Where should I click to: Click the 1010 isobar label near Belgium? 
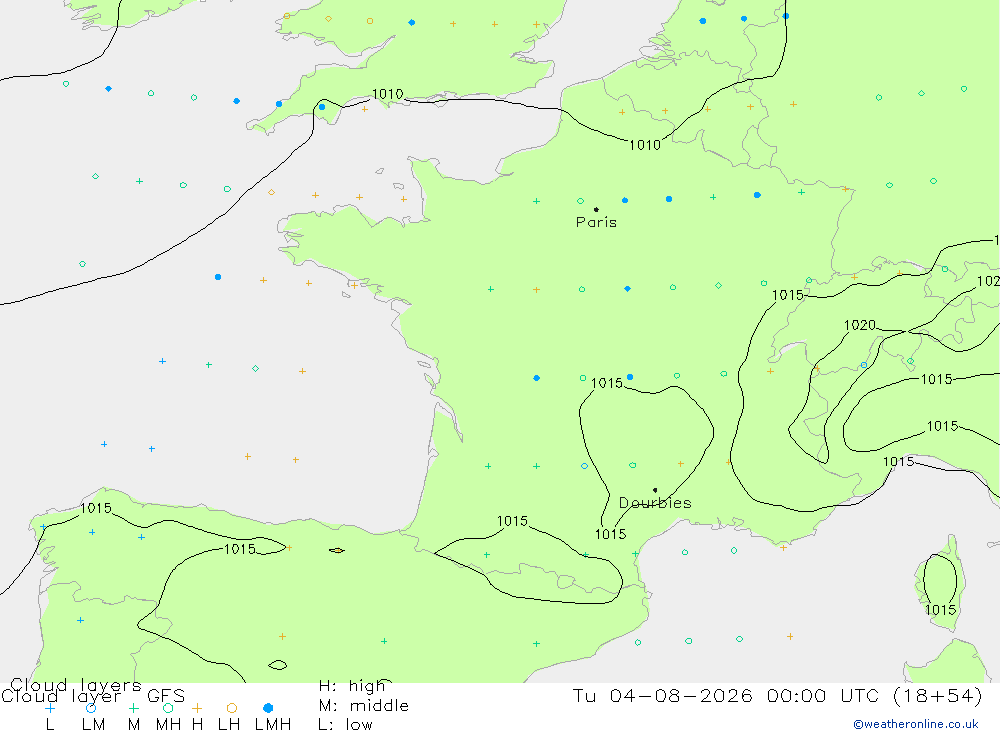pyautogui.click(x=645, y=145)
